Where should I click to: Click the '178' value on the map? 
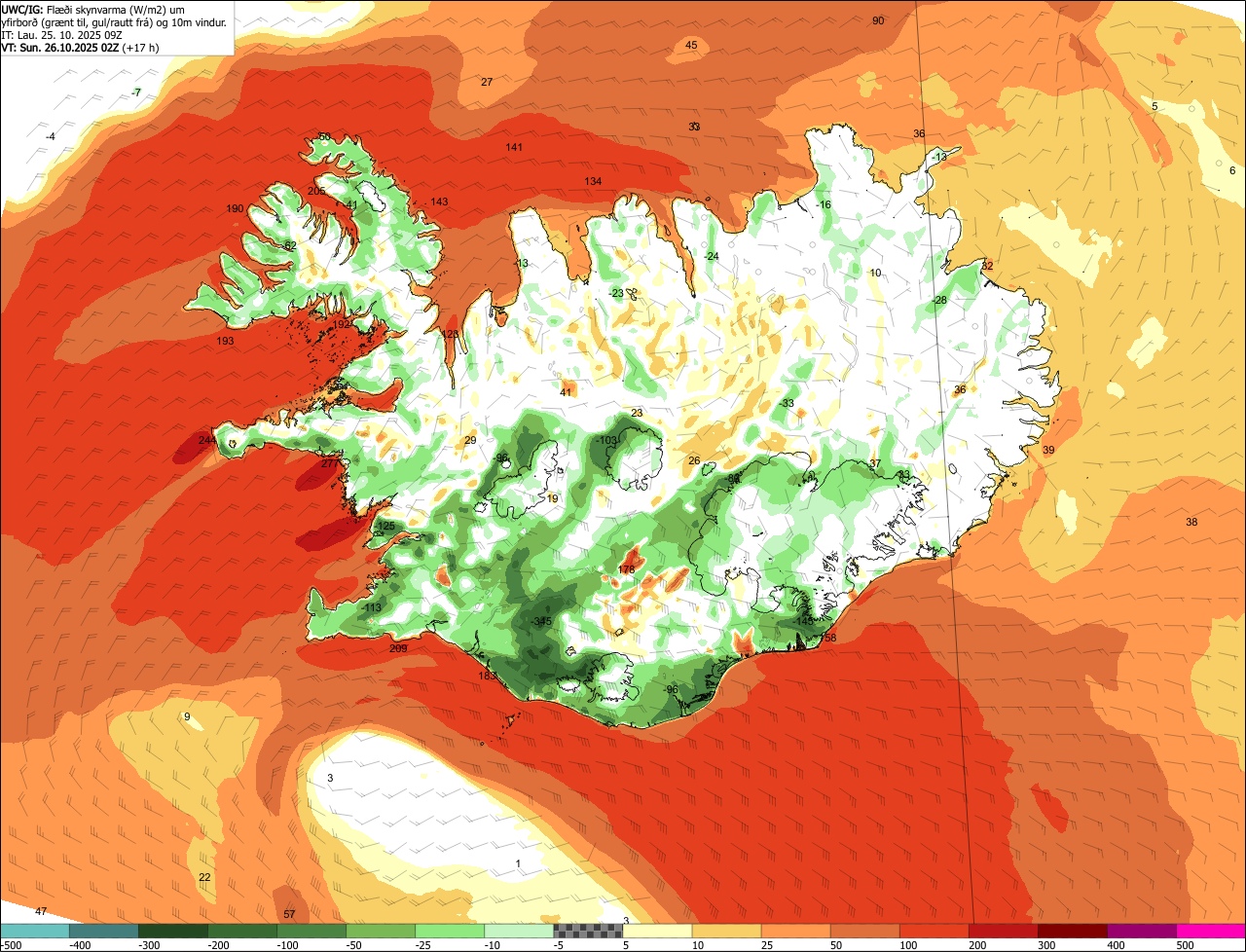pyautogui.click(x=626, y=569)
